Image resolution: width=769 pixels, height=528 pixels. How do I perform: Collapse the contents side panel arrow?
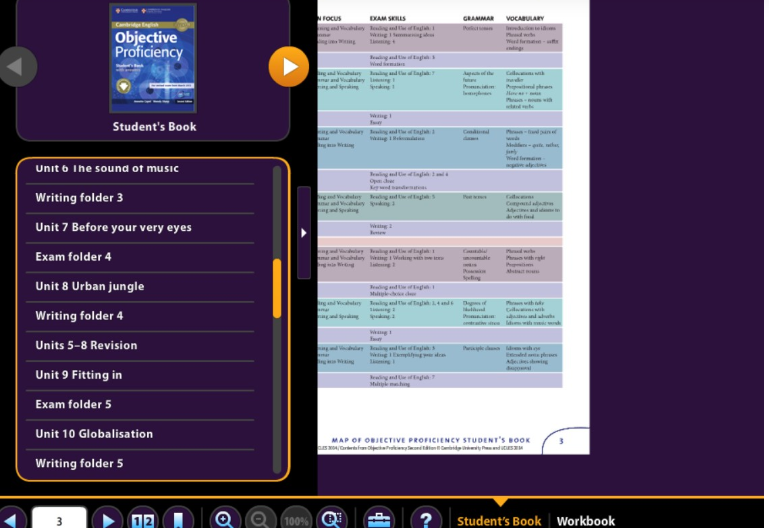[304, 233]
